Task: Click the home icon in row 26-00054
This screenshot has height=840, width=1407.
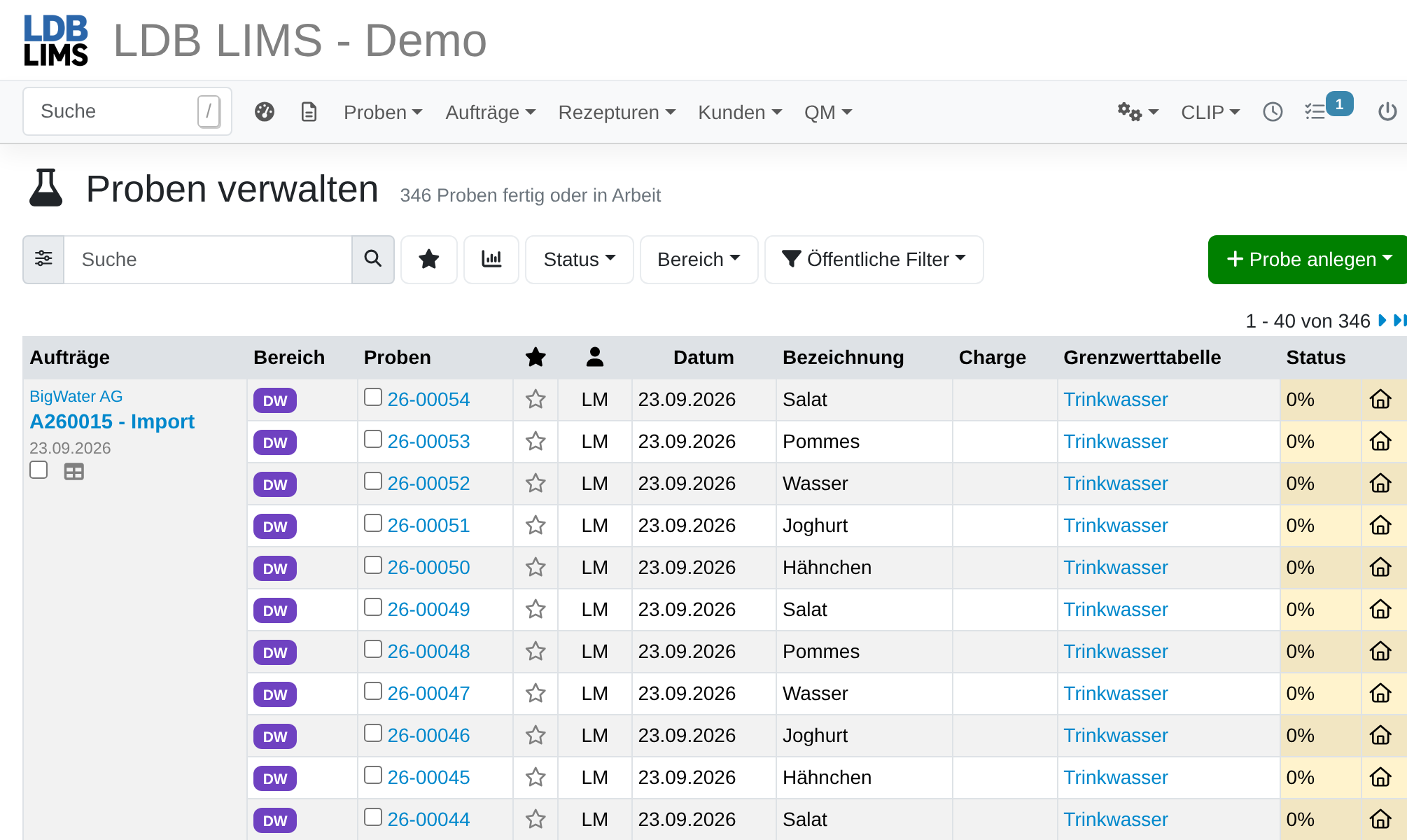Action: (x=1380, y=400)
